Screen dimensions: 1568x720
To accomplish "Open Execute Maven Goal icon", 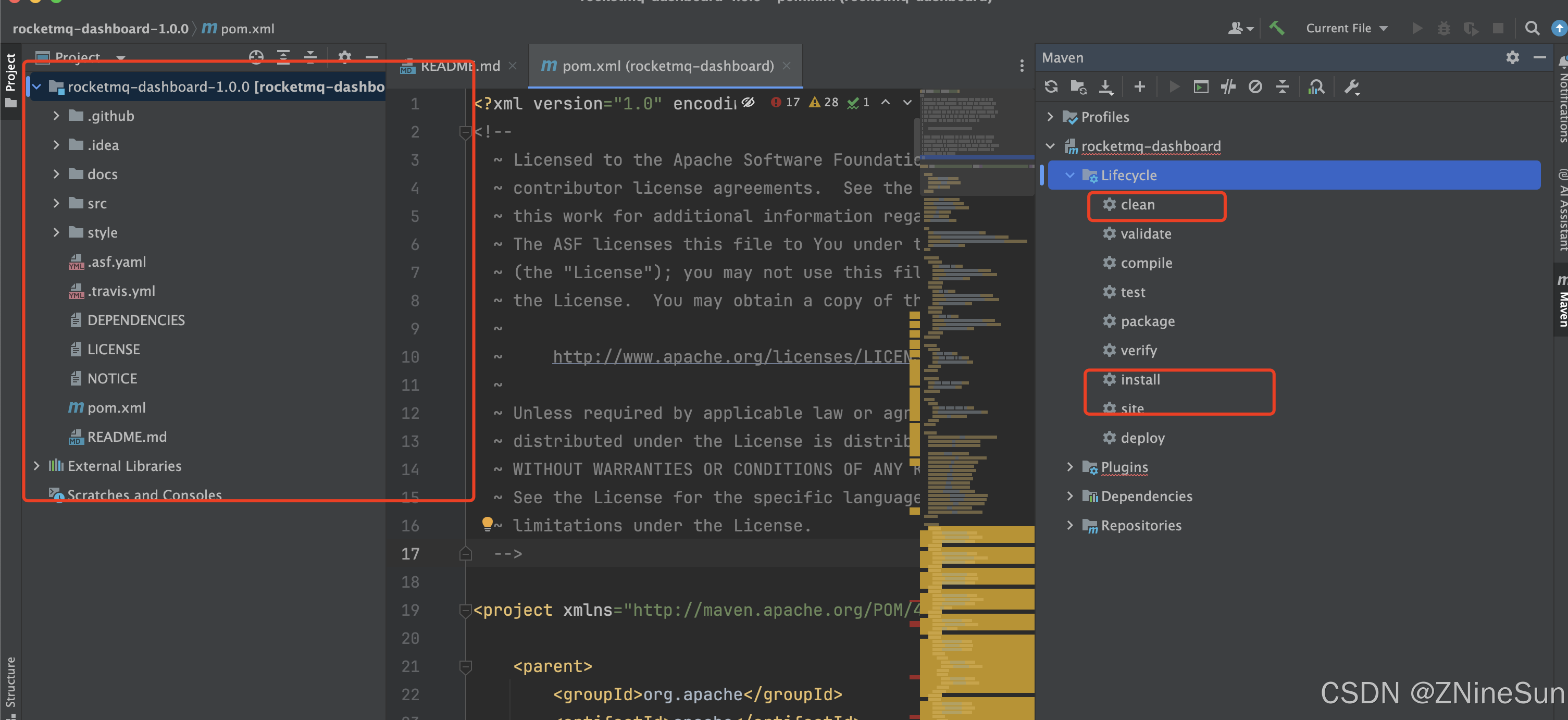I will pos(1201,87).
